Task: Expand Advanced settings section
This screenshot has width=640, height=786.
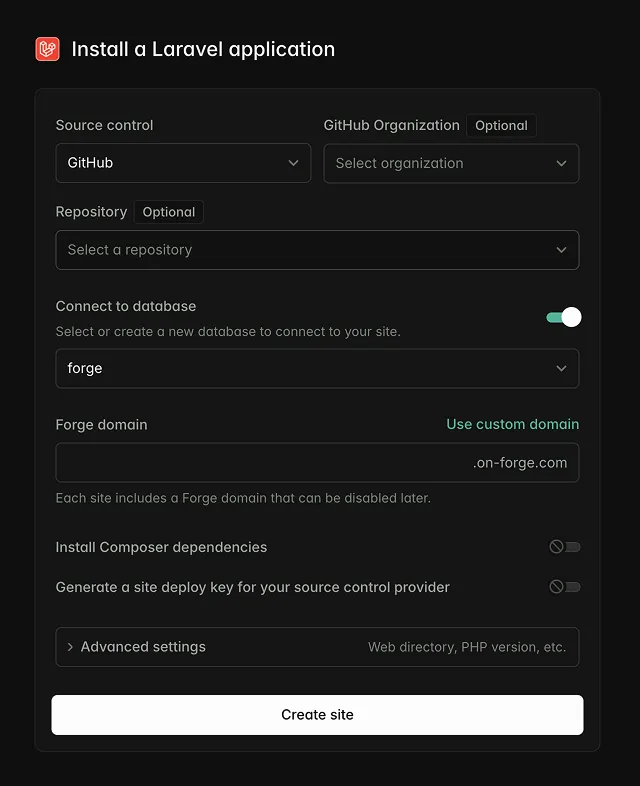Action: click(317, 647)
